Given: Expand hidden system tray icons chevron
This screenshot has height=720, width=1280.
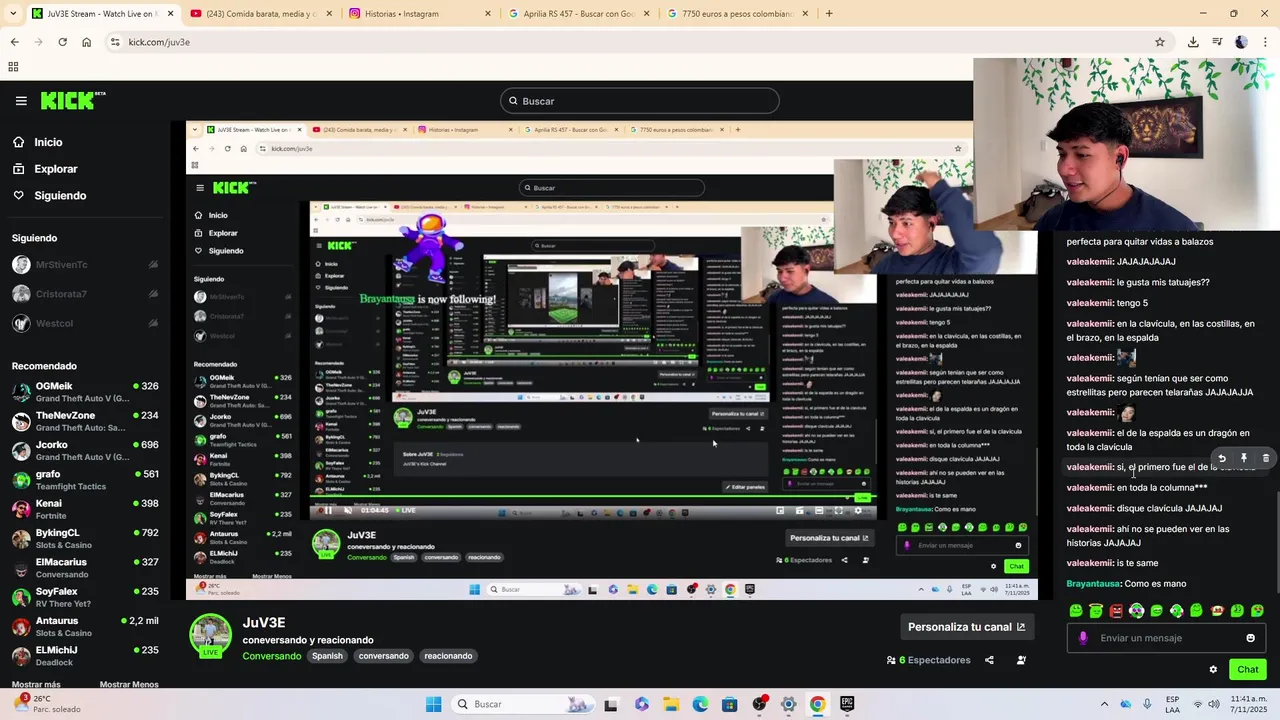Looking at the screenshot, I should 1104,704.
